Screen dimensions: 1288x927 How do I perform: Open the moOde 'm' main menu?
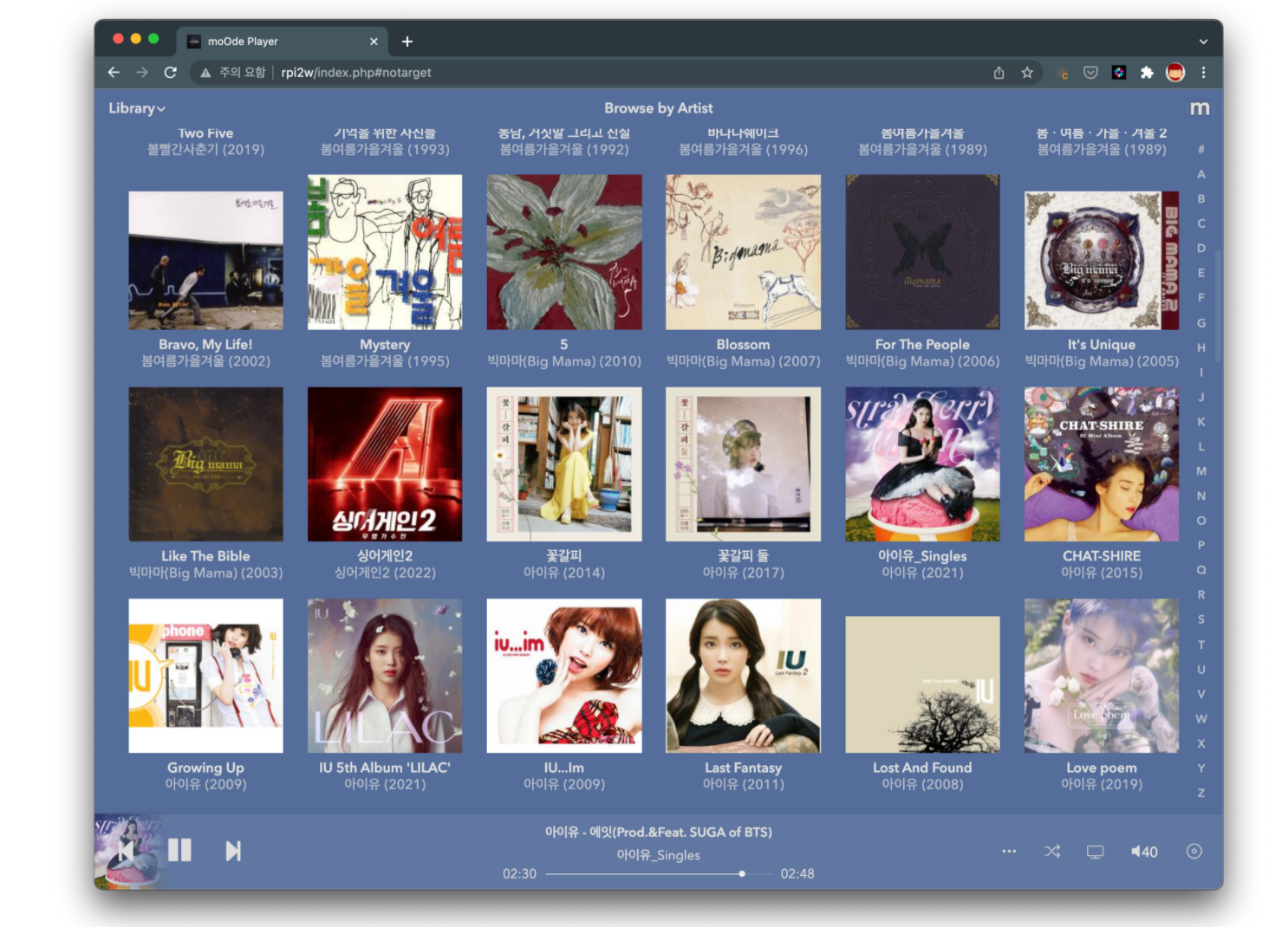pos(1200,108)
